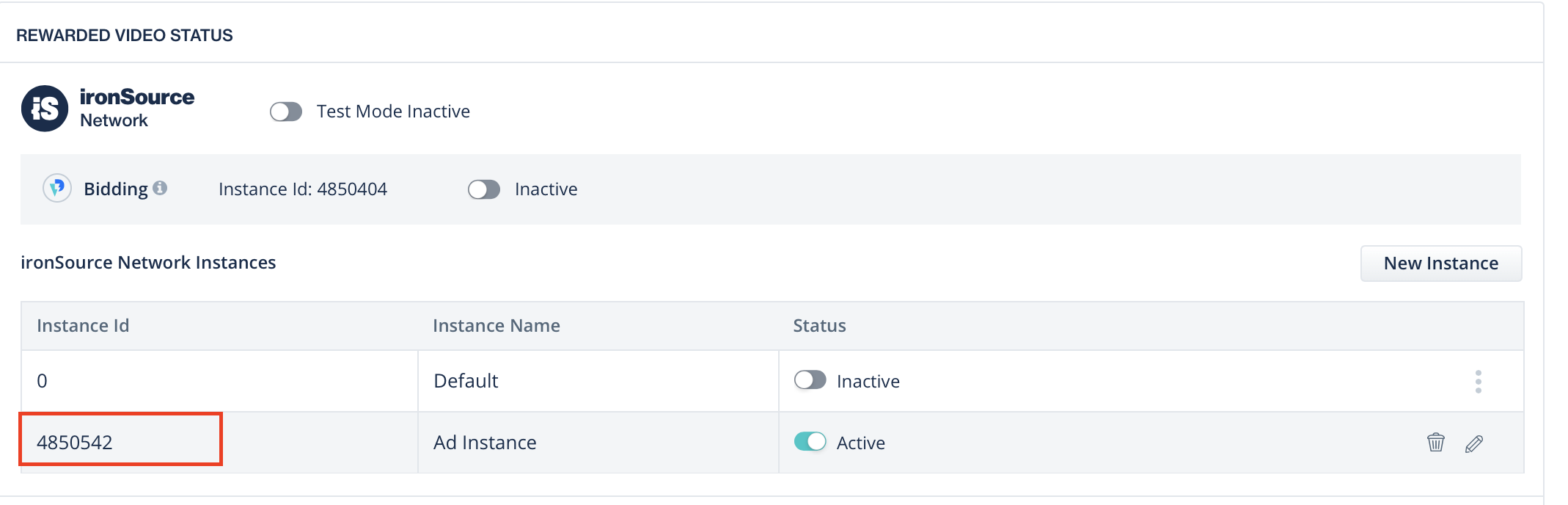This screenshot has width=1568, height=505.
Task: Edit the Ad Instance with pencil icon
Action: (x=1473, y=443)
